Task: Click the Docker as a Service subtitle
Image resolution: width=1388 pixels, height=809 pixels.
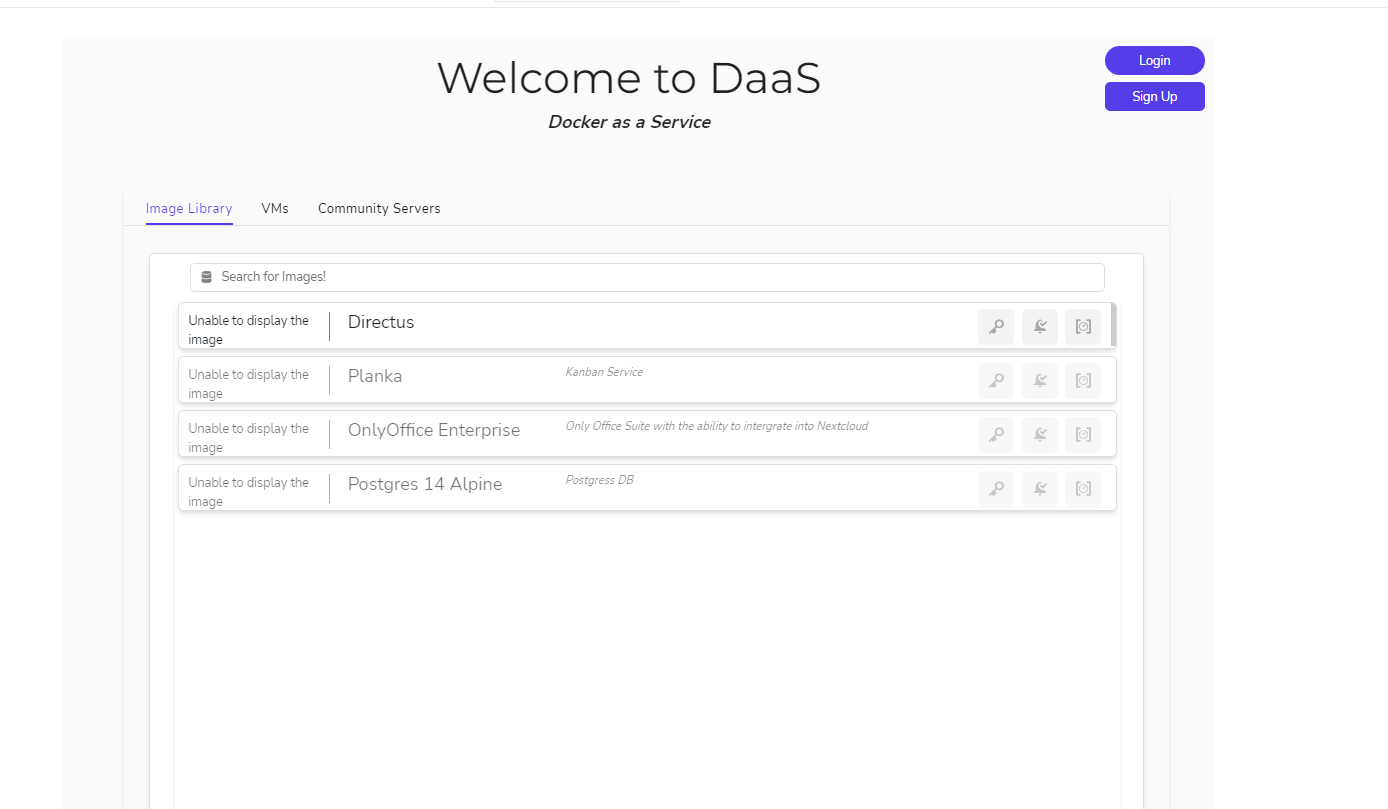Action: tap(629, 122)
